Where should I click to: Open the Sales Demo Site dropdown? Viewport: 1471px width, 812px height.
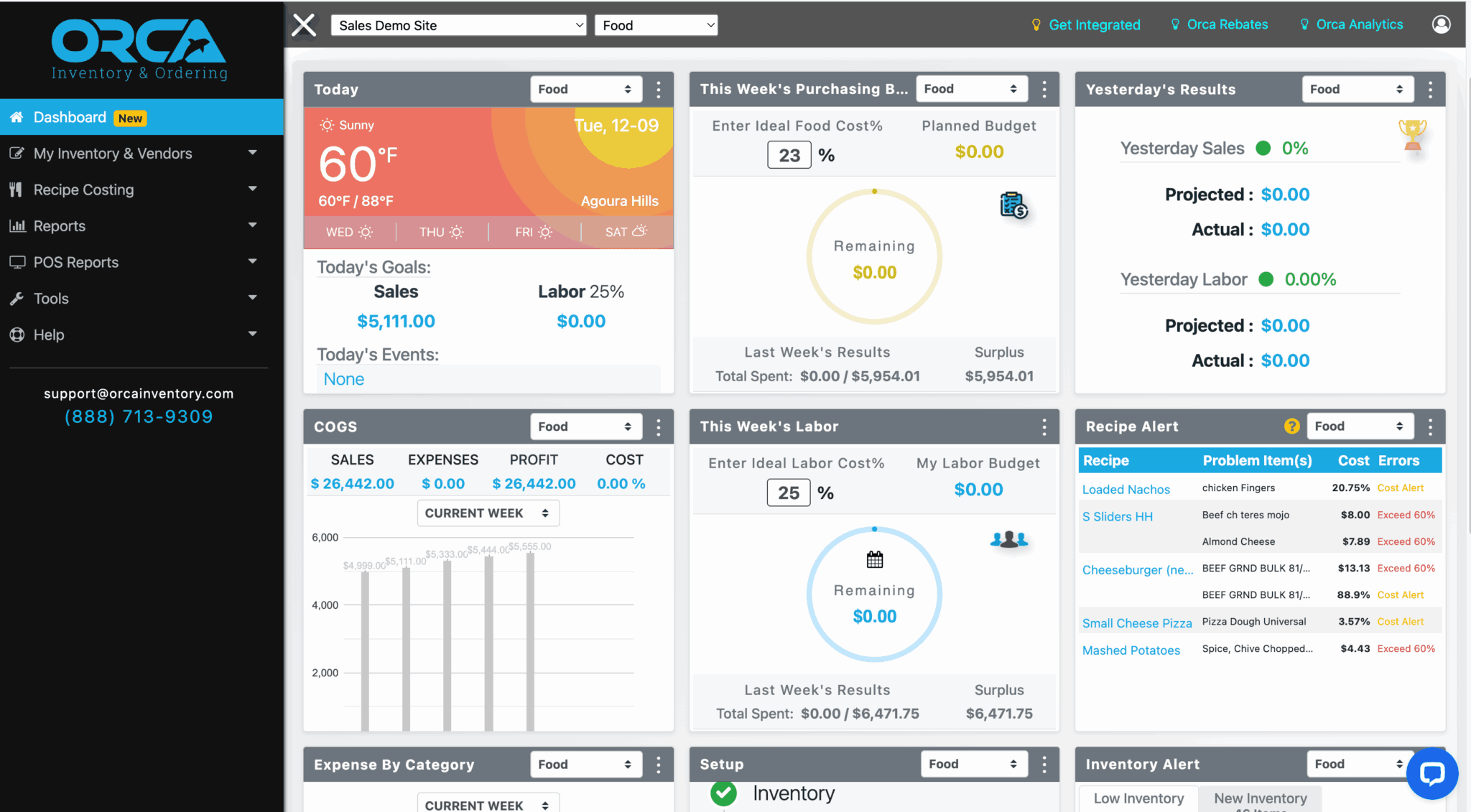point(459,25)
